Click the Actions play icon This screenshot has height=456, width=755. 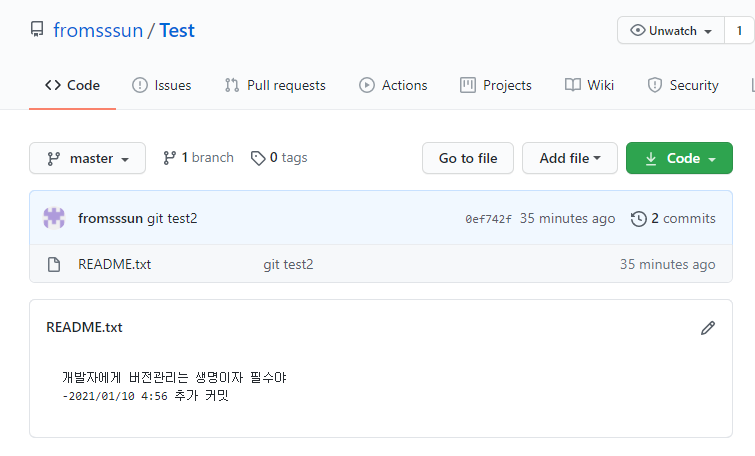point(366,85)
